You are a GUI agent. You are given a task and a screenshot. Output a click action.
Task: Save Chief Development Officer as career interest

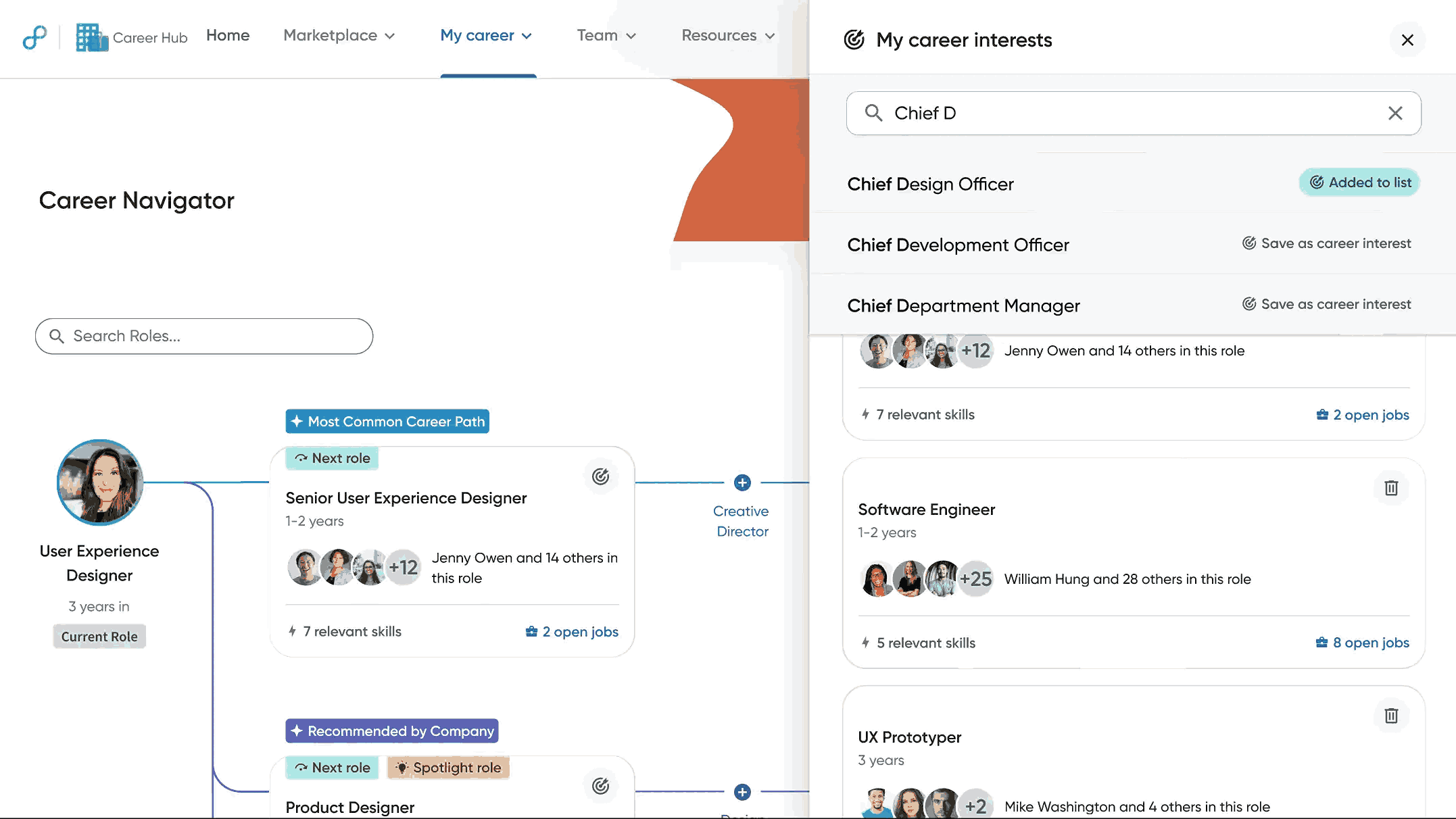pos(1326,243)
